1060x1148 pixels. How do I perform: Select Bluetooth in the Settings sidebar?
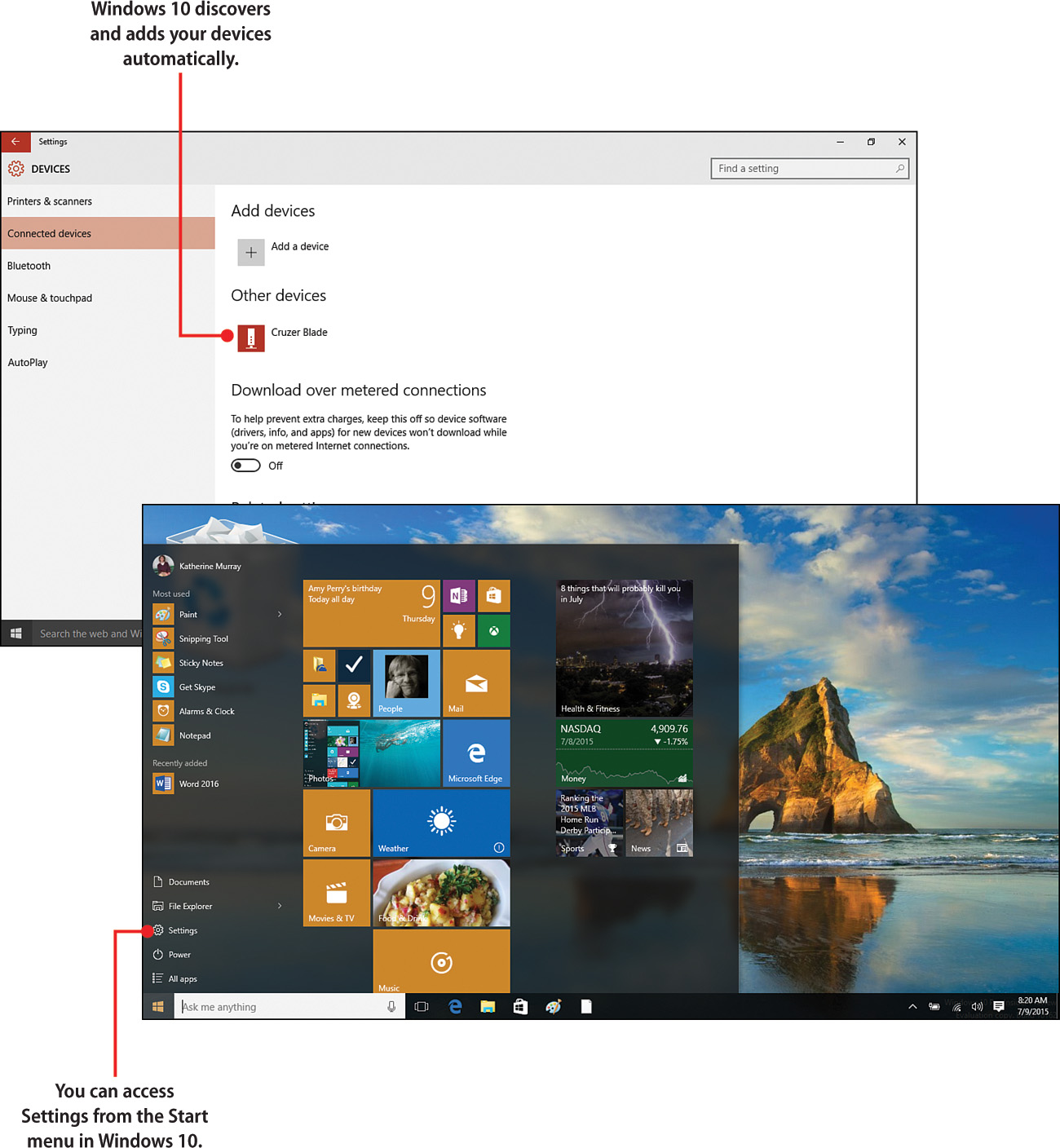(x=108, y=266)
